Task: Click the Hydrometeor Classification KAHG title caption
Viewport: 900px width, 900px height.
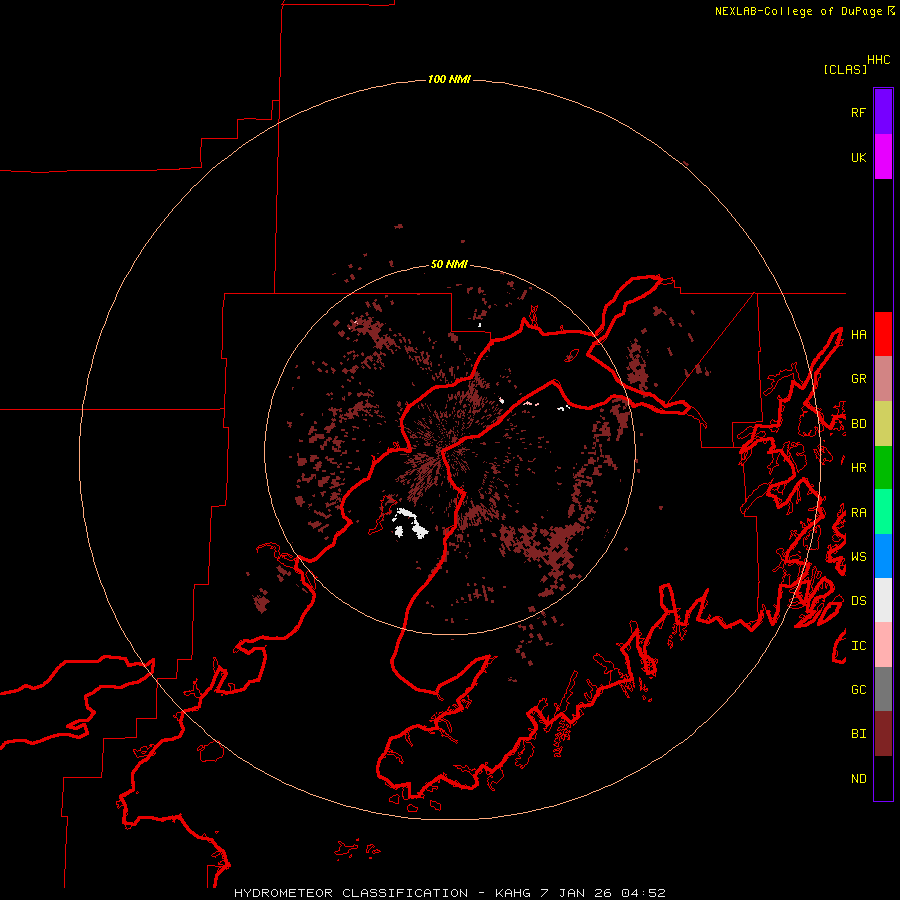Action: coord(449,893)
